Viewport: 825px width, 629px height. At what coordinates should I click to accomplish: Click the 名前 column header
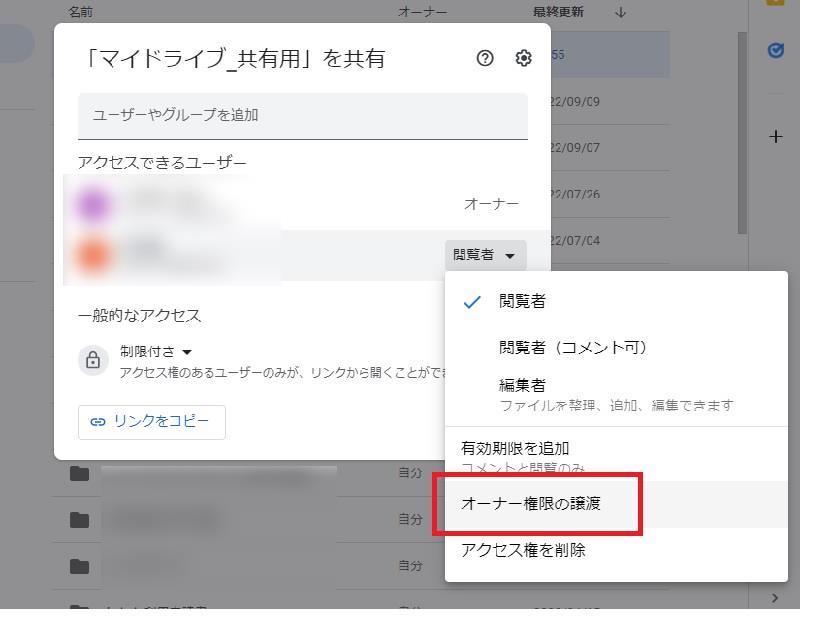(x=82, y=12)
